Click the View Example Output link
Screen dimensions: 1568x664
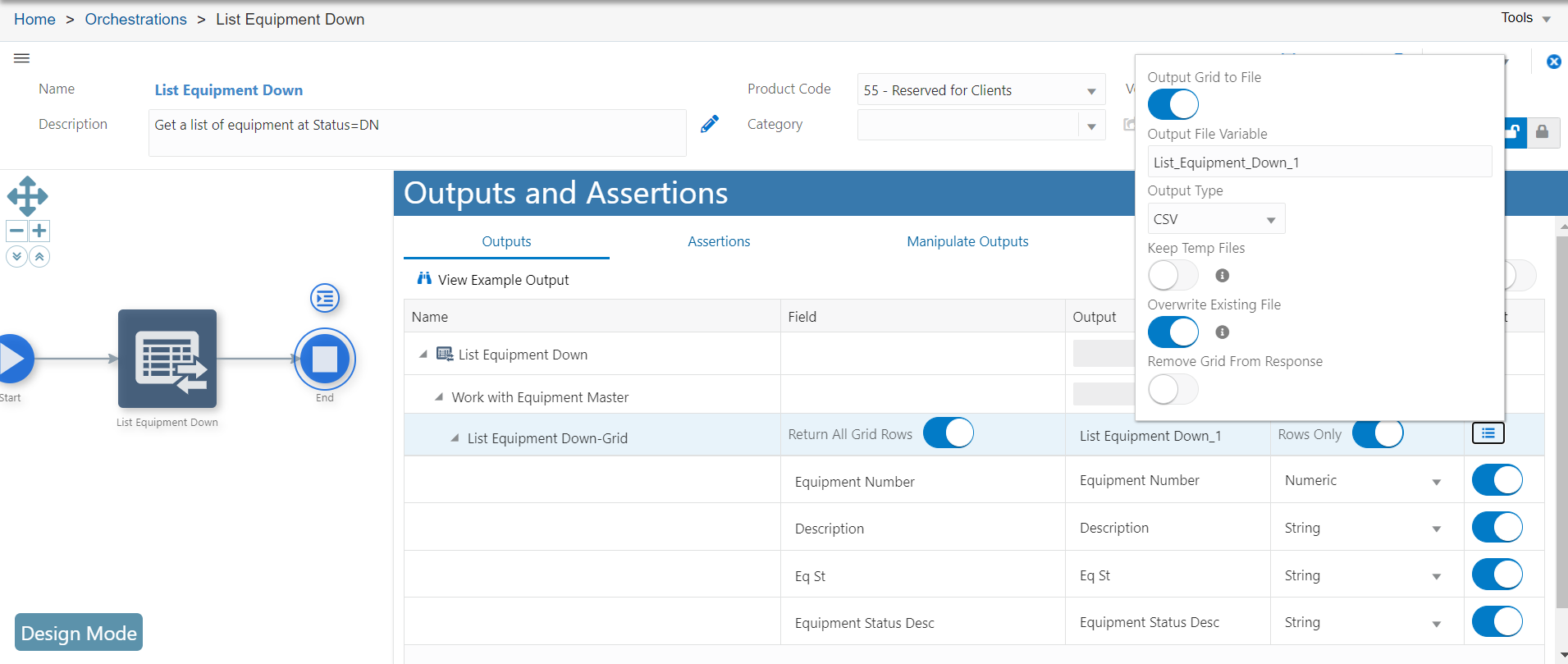point(502,280)
